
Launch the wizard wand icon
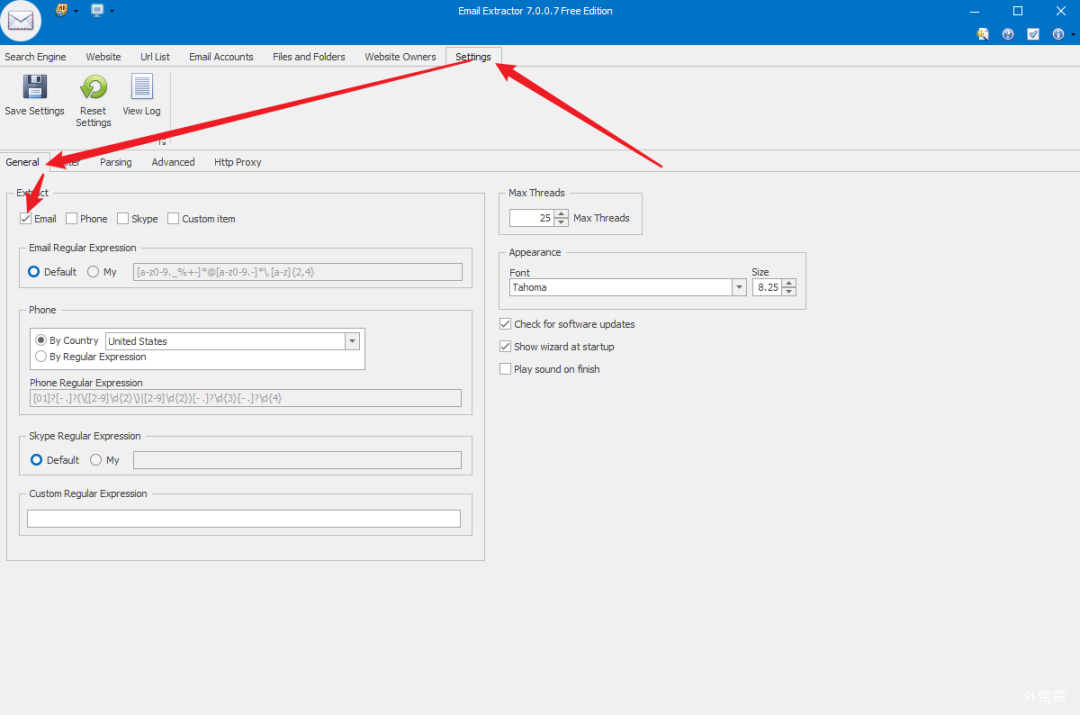pos(983,34)
